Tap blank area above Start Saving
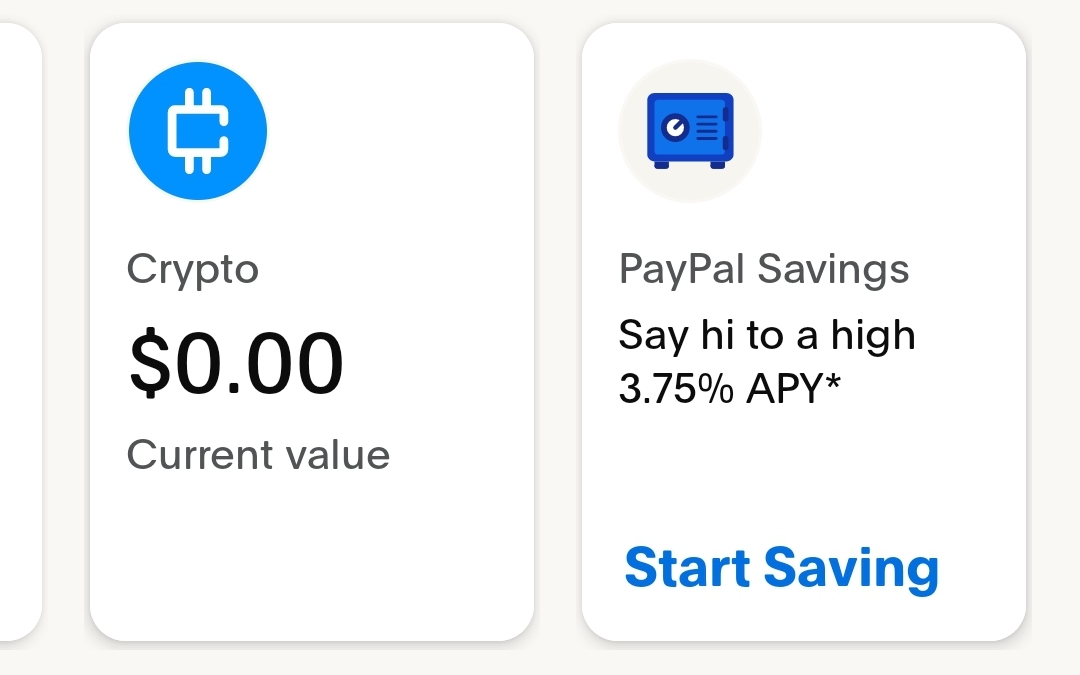1080x675 pixels. [804, 475]
